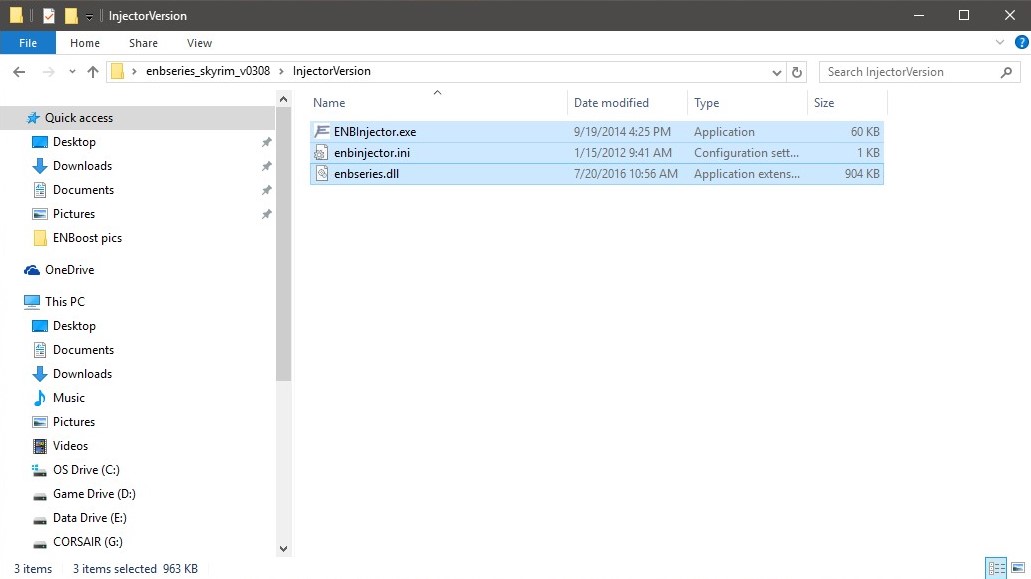Open Desktop under This PC
1031x579 pixels.
tap(74, 326)
